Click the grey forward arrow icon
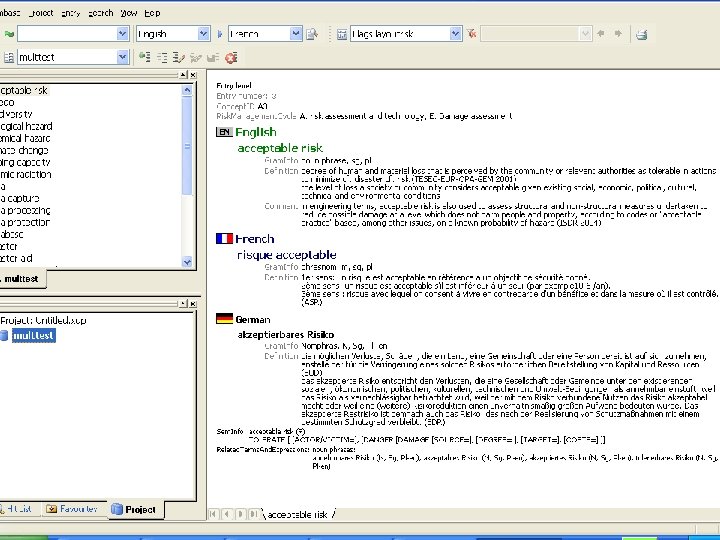 (618, 34)
